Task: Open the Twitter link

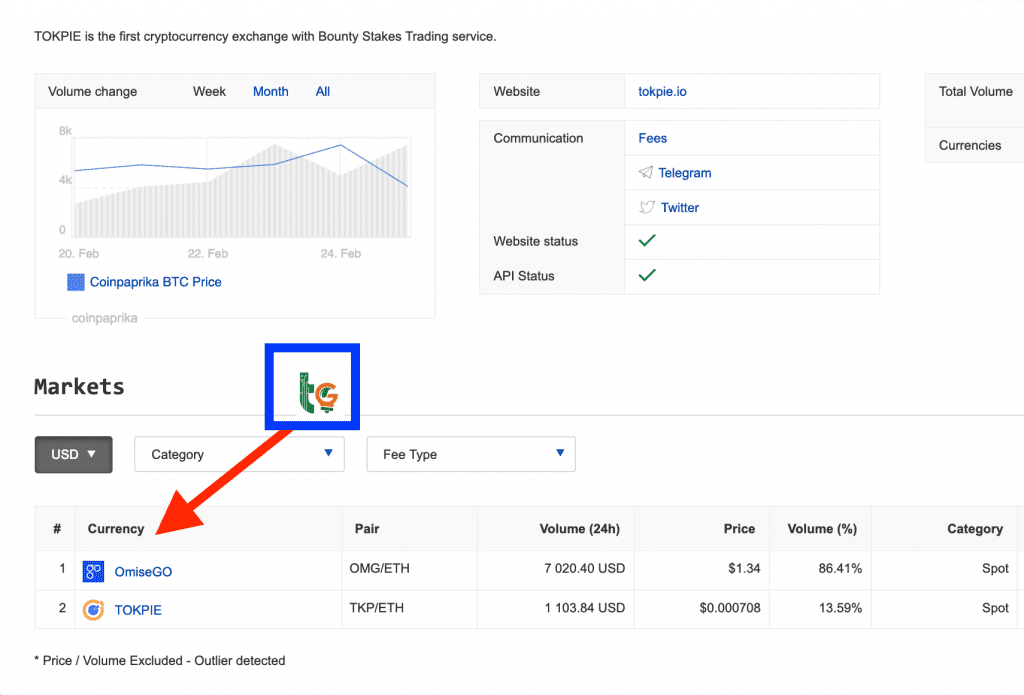Action: [680, 207]
